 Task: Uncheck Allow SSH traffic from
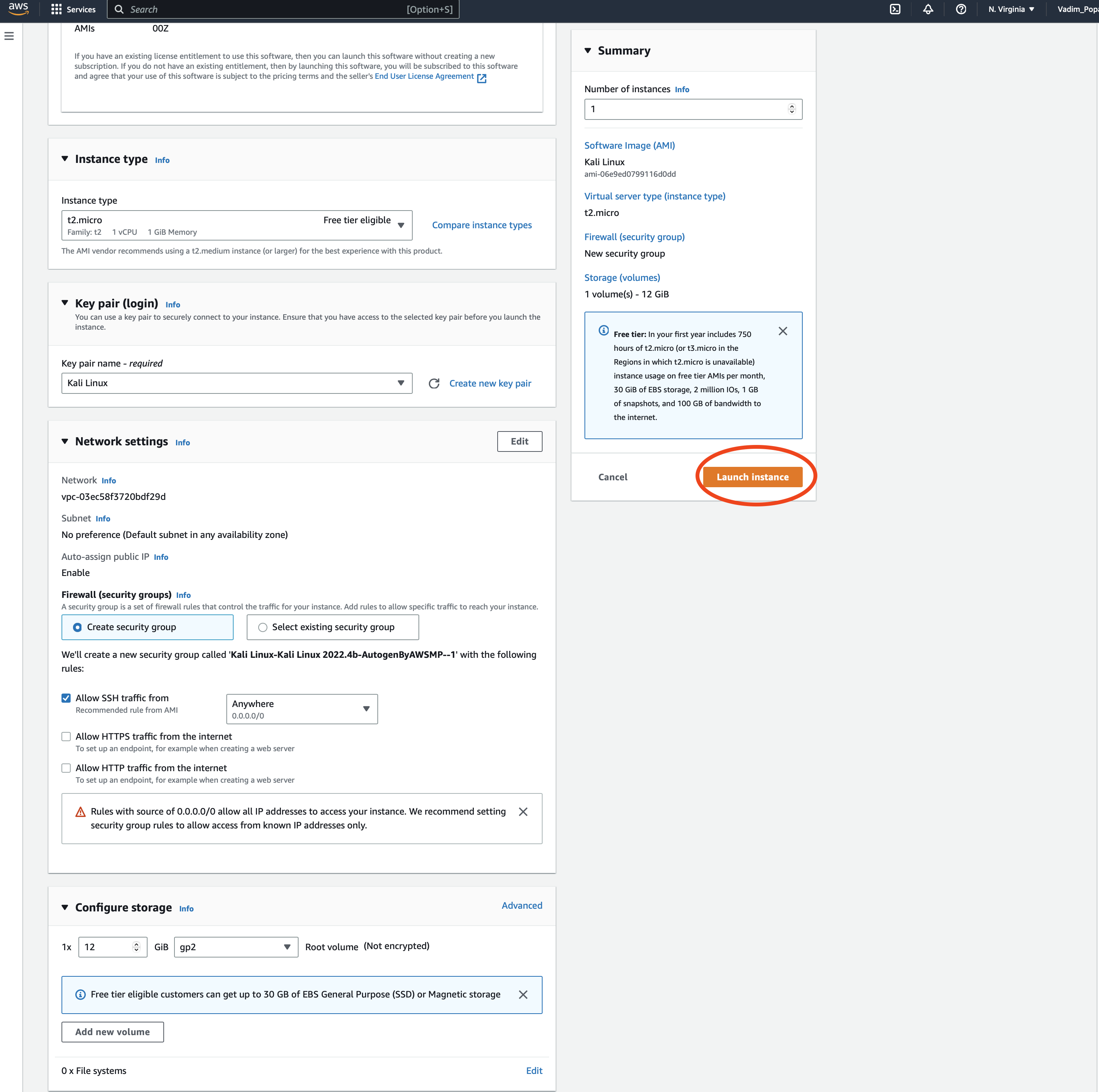pyautogui.click(x=66, y=698)
